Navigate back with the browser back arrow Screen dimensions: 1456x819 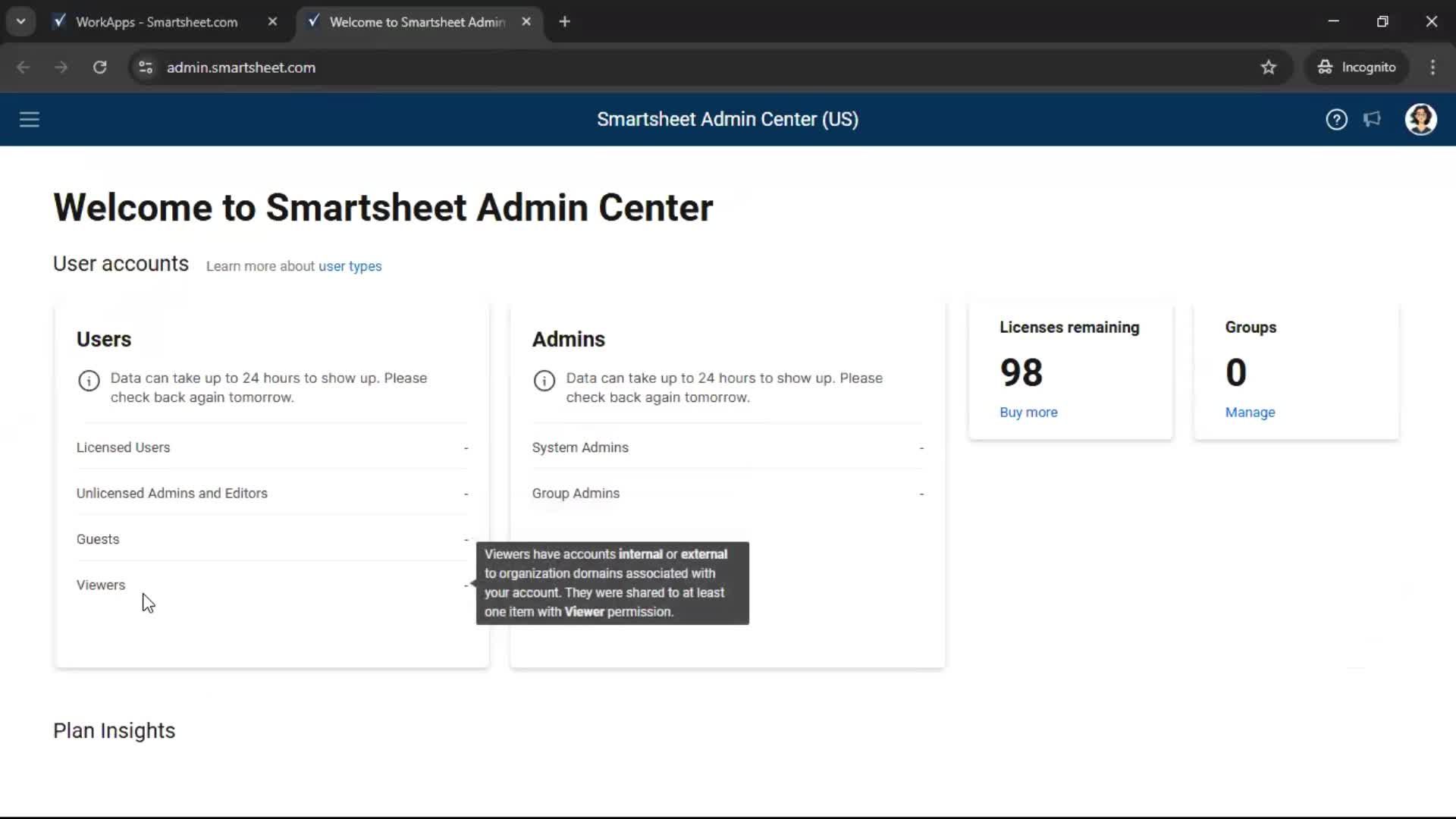23,67
